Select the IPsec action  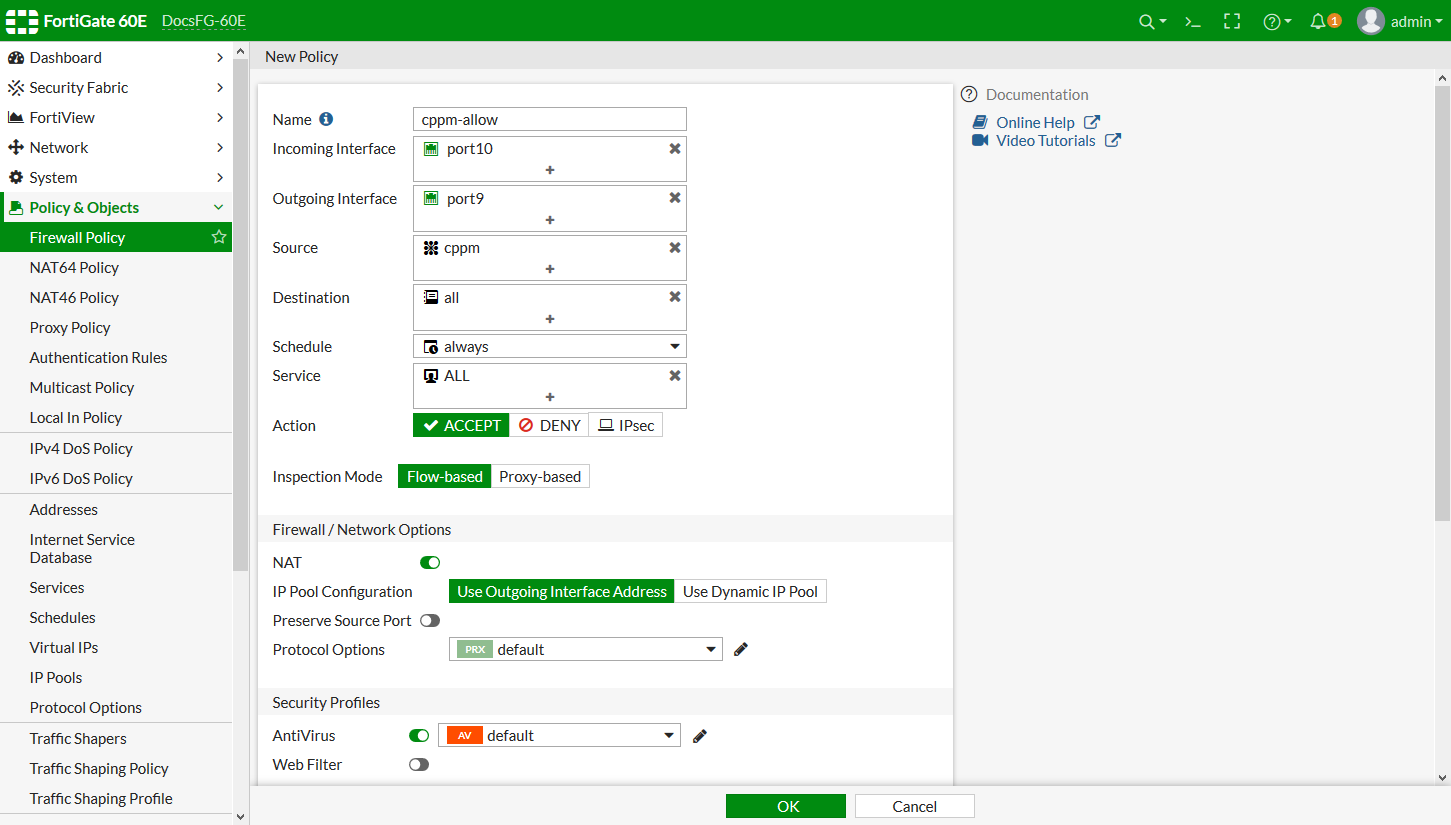626,425
